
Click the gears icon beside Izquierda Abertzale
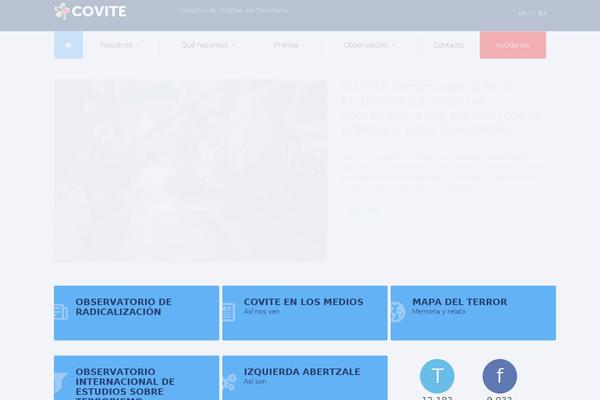pos(229,382)
